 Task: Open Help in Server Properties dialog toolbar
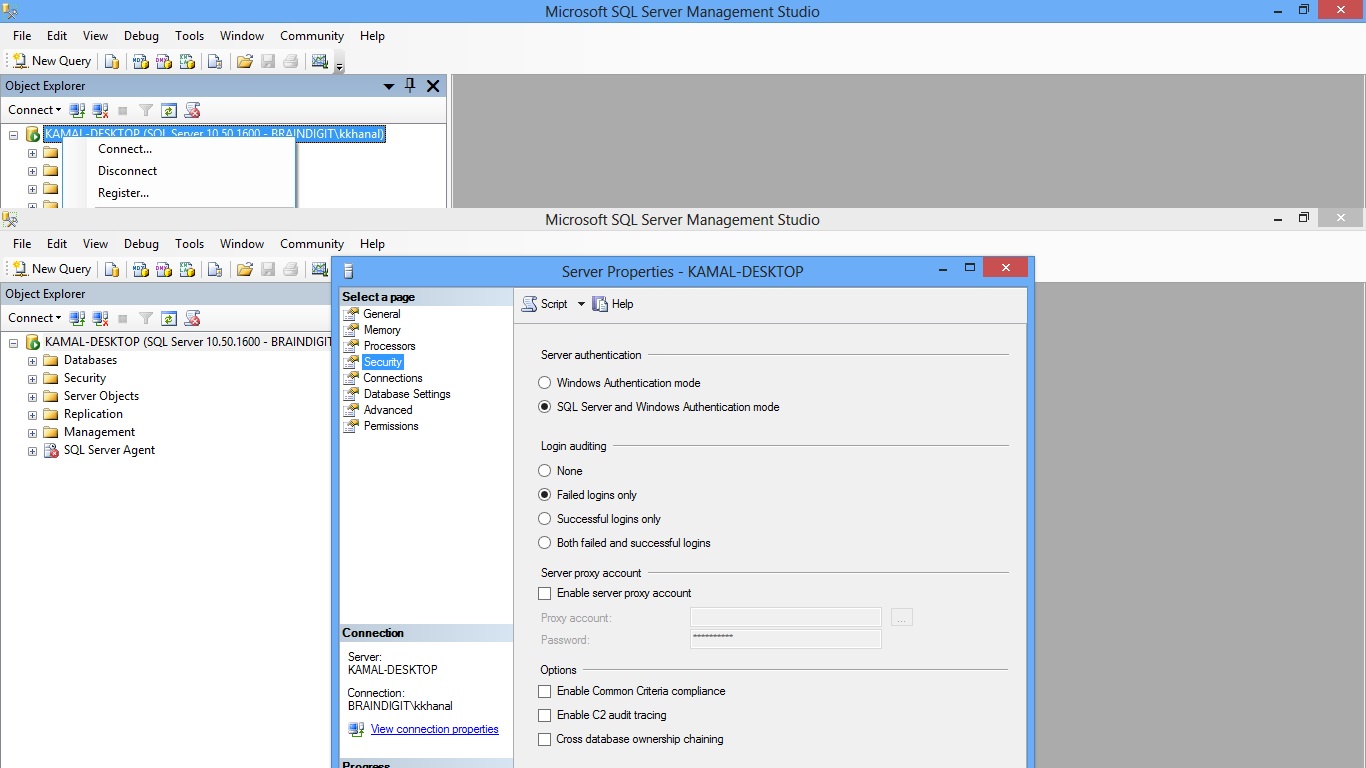point(613,304)
